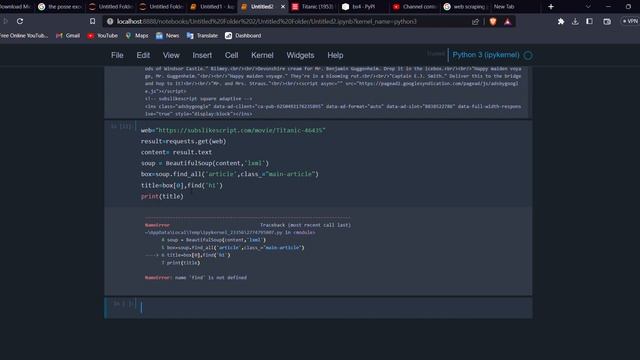Open the Jupyter View menu
Screen dimensions: 640x360
click(171, 55)
